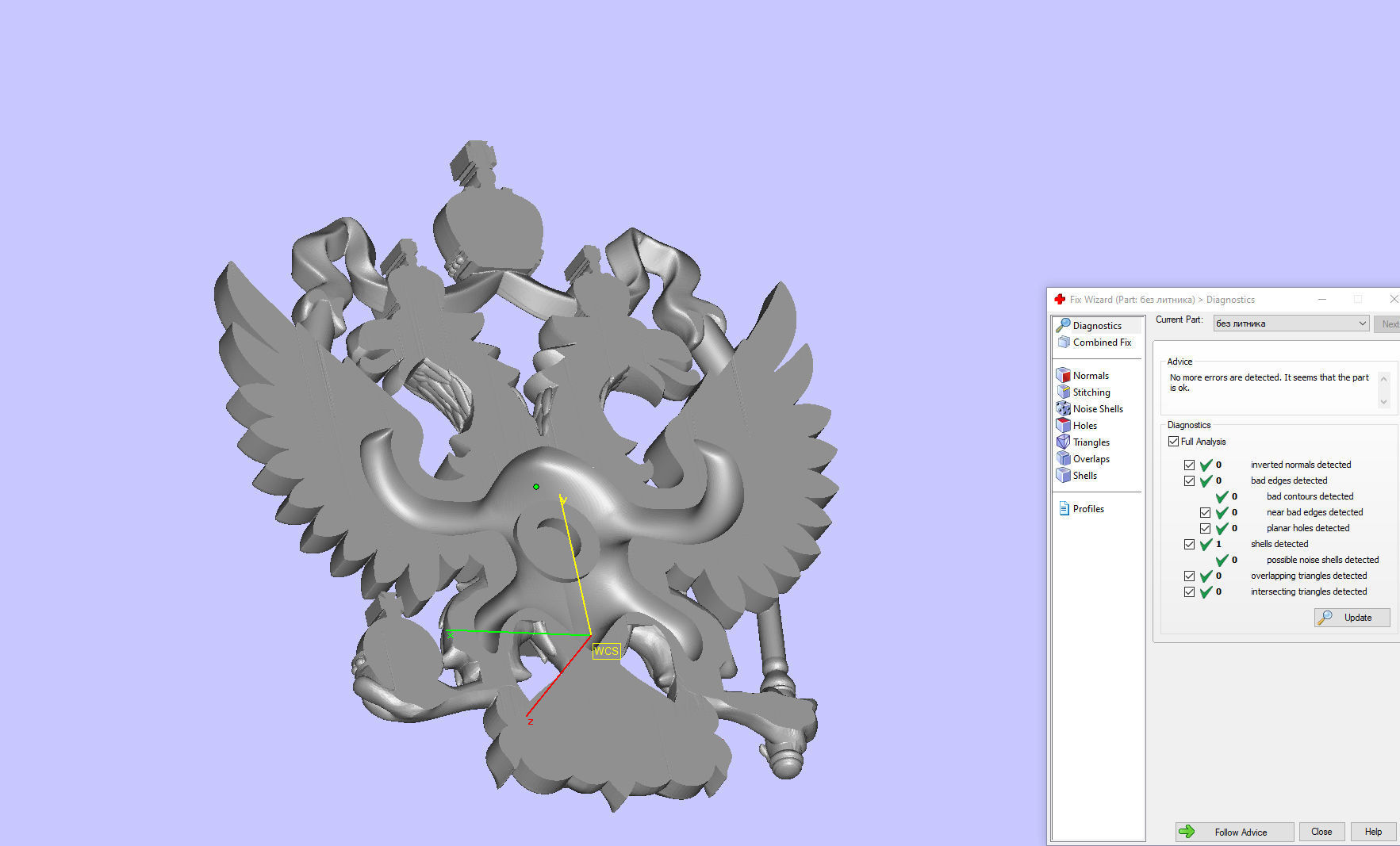Toggle planar holes detected checkbox

[1205, 528]
